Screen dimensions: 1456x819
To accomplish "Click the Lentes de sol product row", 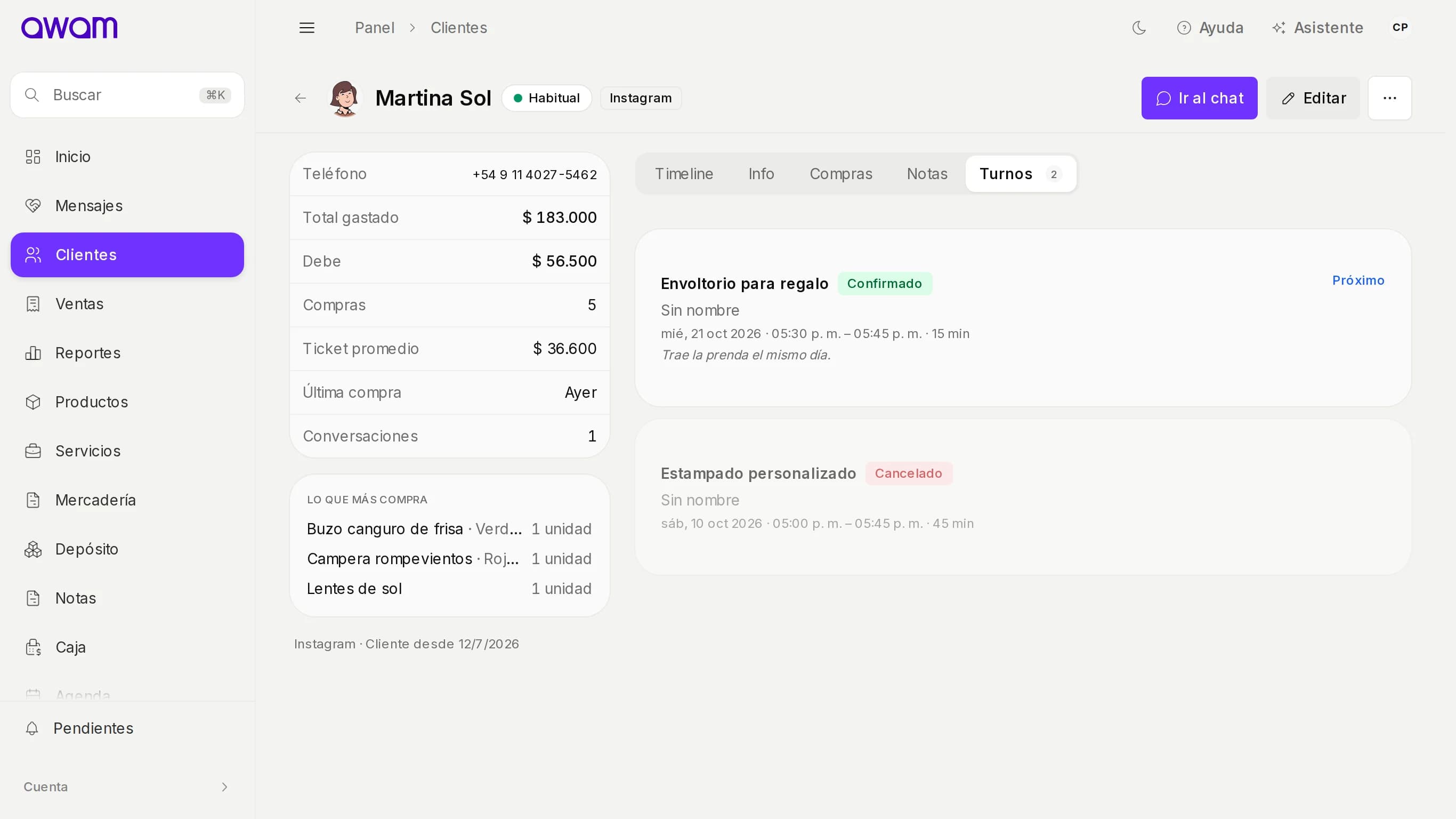I will point(449,589).
